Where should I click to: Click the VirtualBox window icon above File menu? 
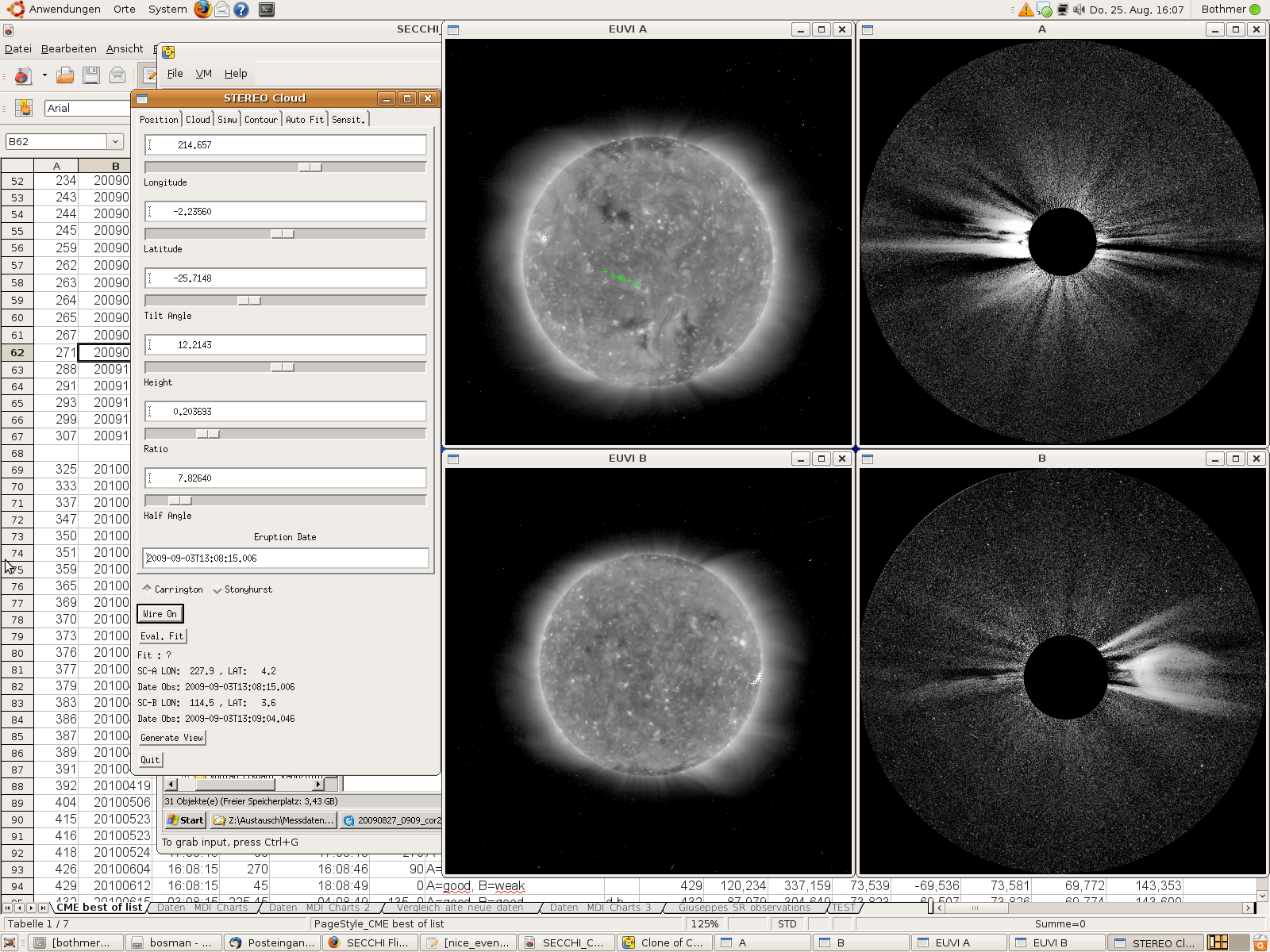coord(168,52)
